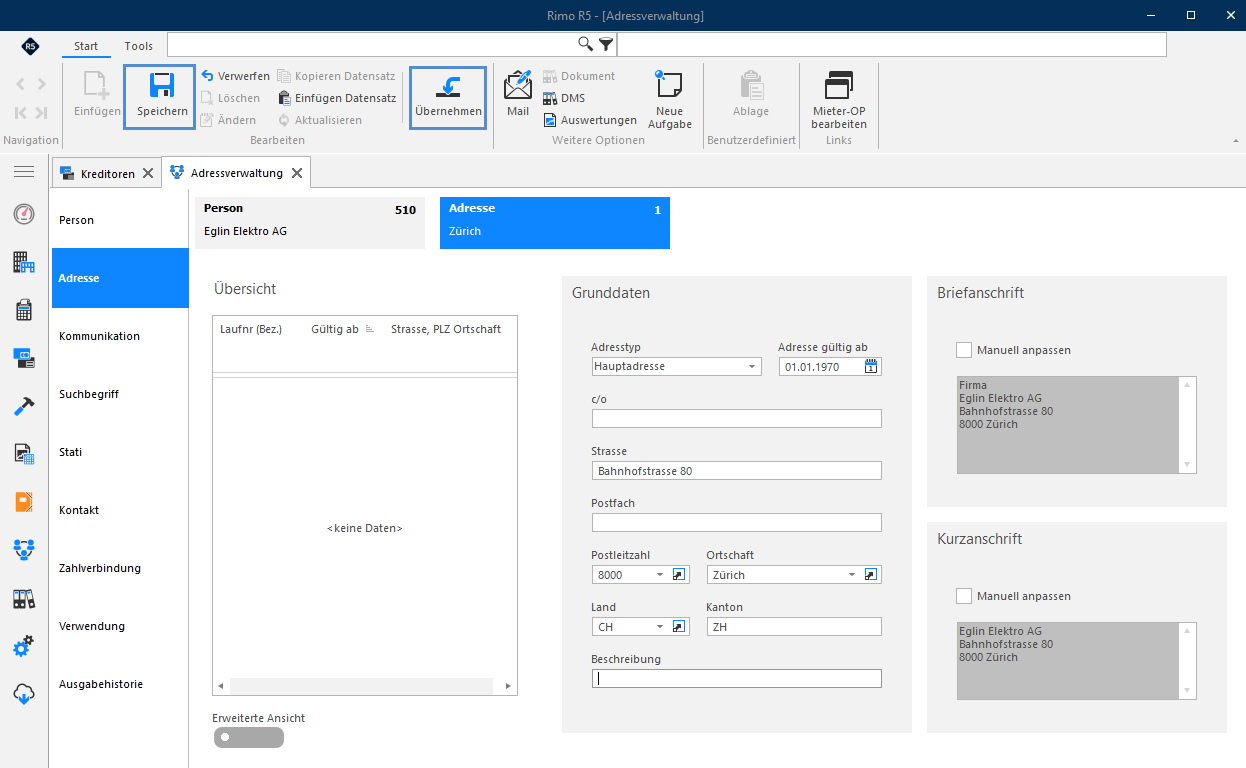Click the Beschreibung input field

click(737, 678)
